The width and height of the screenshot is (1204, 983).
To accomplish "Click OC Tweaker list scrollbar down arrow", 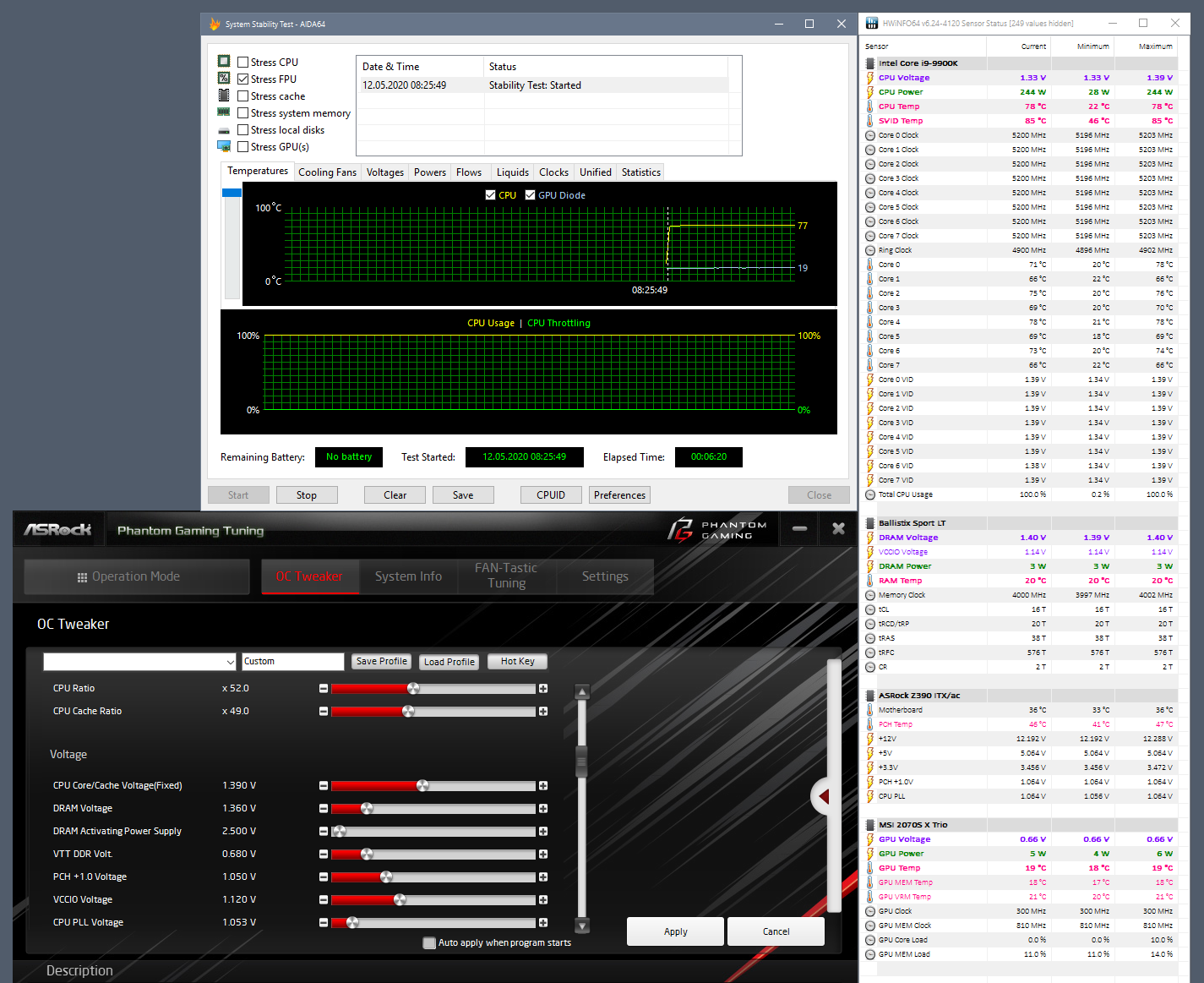I will pos(582,925).
